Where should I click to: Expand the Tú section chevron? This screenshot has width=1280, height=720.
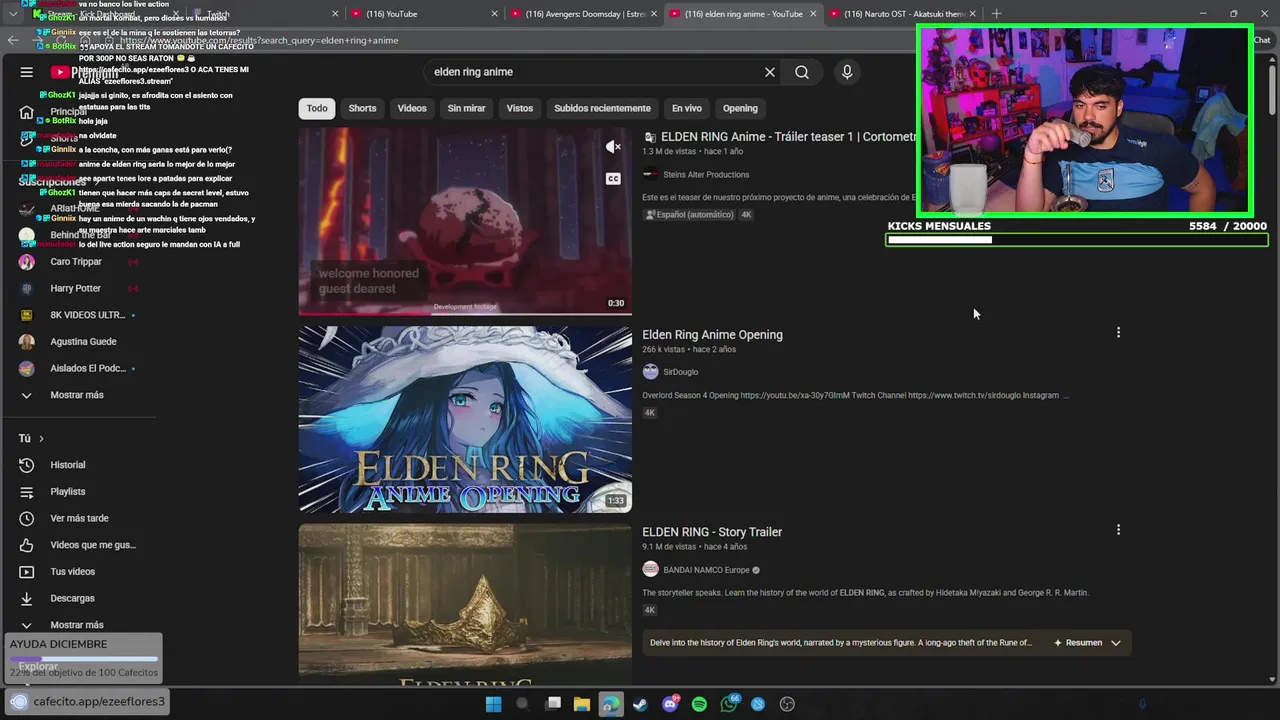pyautogui.click(x=41, y=439)
